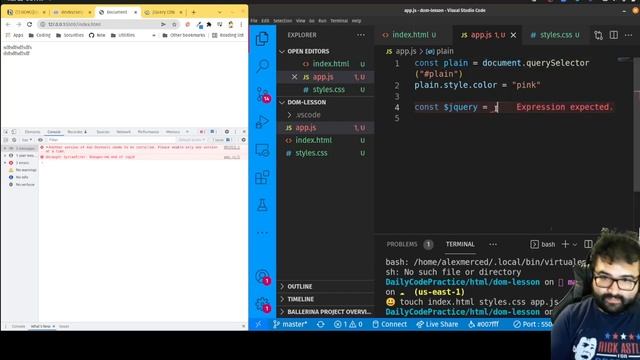Viewport: 640px width, 360px height.
Task: Click the sync changes icon in status bar
Action: tap(321, 324)
